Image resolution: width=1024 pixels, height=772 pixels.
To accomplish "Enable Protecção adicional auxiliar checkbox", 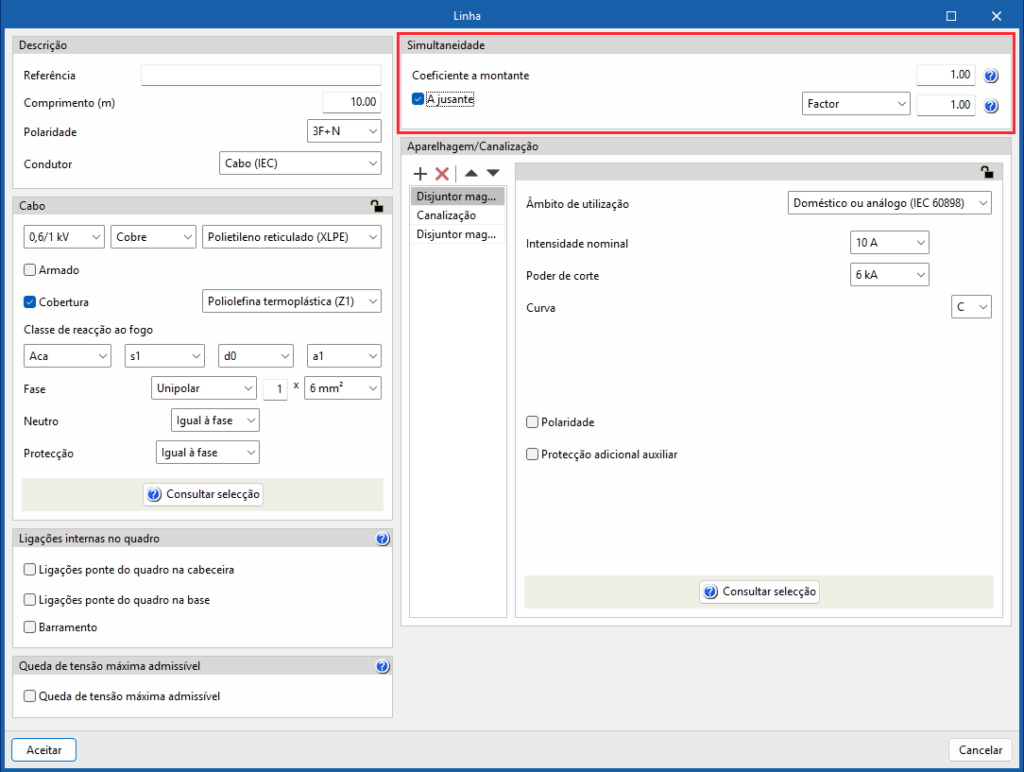I will point(532,454).
